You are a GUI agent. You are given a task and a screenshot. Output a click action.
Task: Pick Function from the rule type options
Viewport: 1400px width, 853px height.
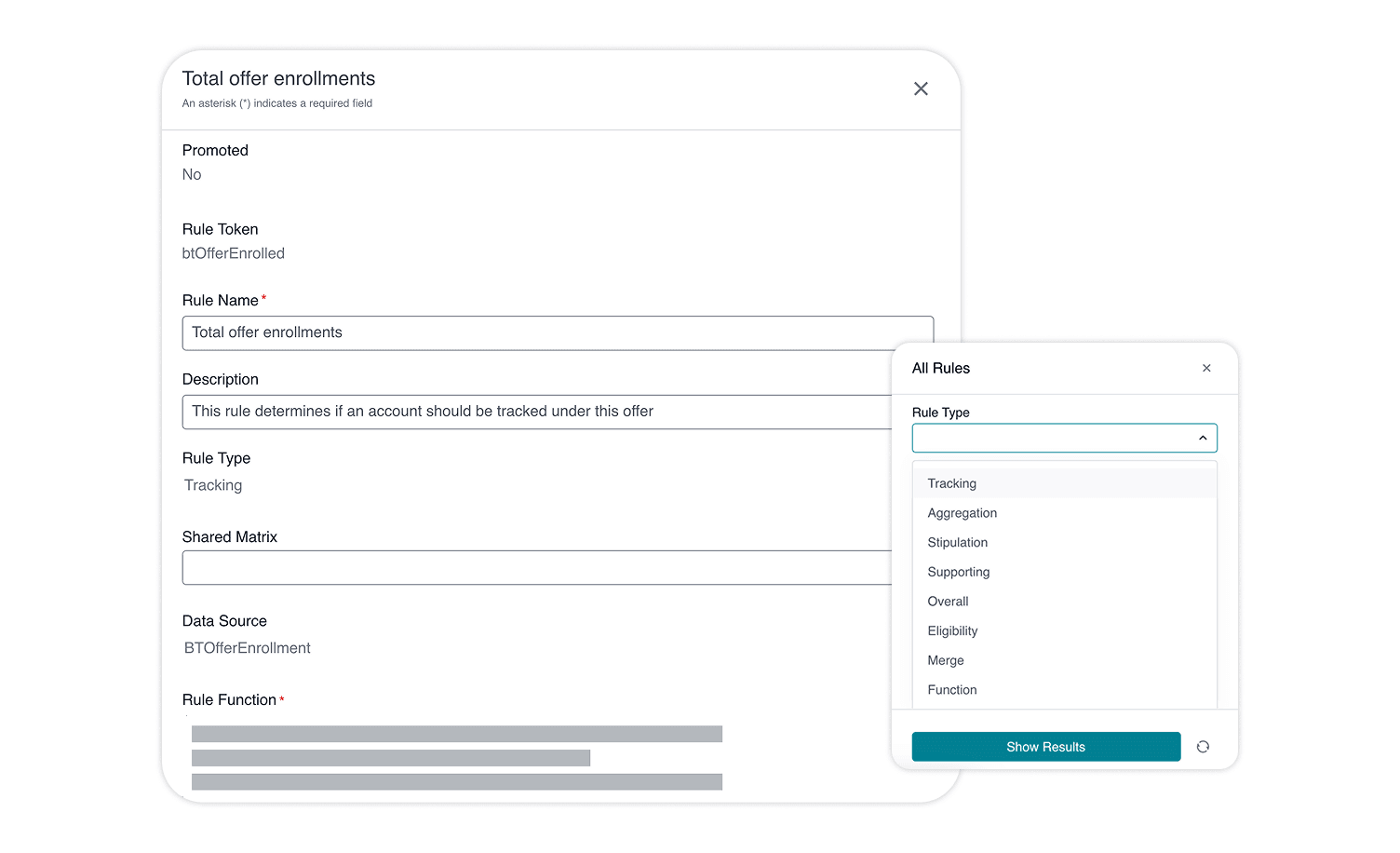[x=952, y=689]
